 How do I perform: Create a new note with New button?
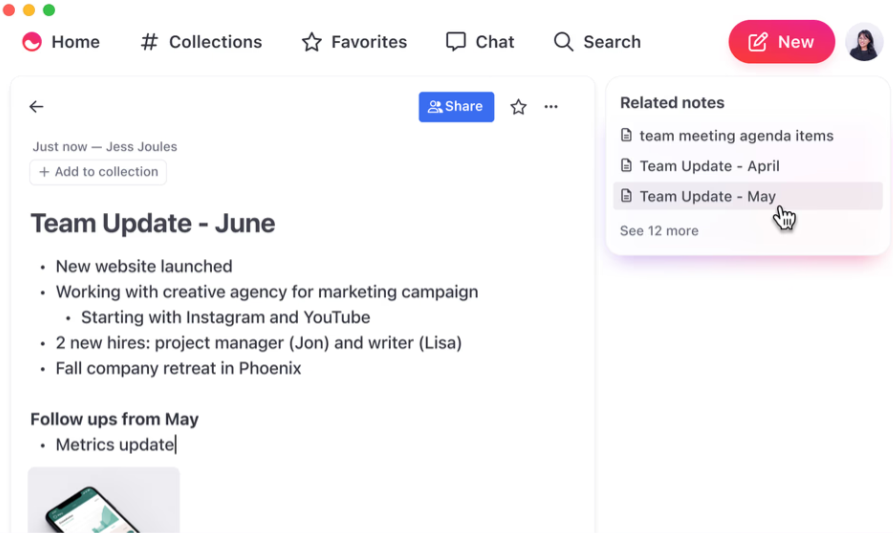pyautogui.click(x=781, y=42)
